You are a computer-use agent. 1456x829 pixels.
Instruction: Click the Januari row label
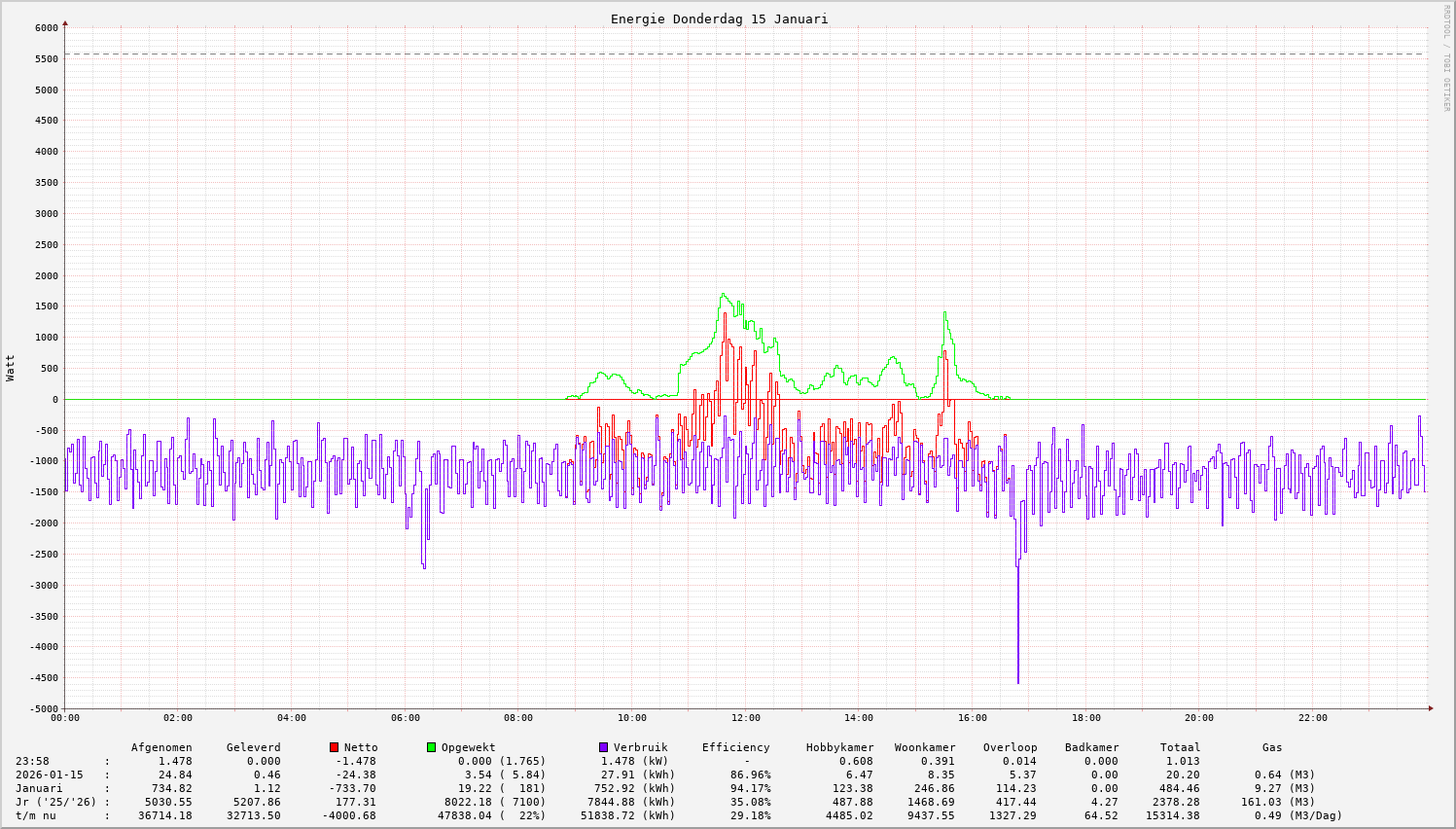coord(39,788)
